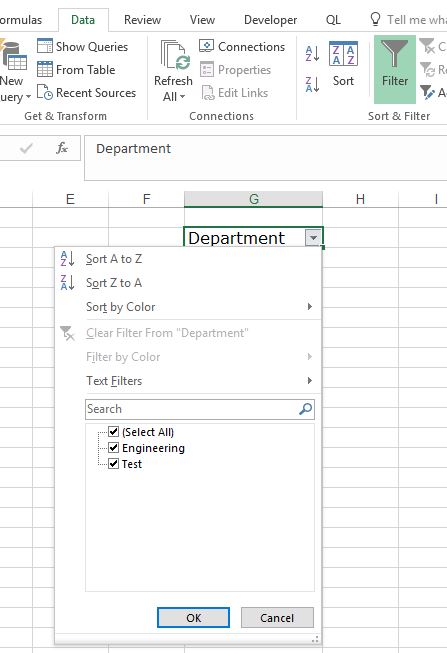The height and width of the screenshot is (653, 447).
Task: Click the Reapply filter ribbon icon
Action: click(427, 69)
